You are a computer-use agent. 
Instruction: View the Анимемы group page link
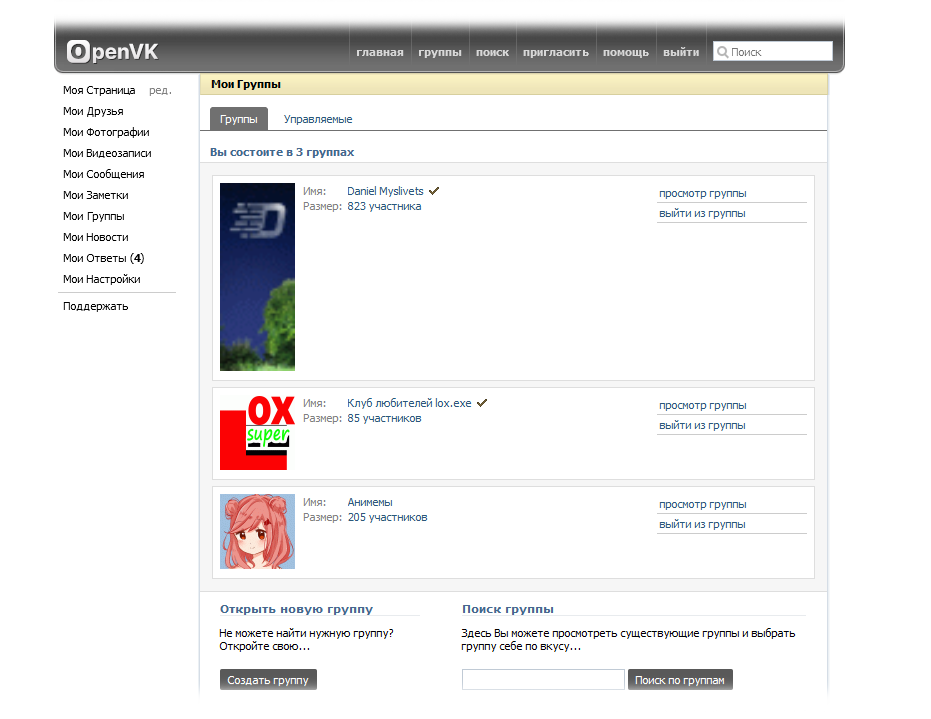coord(702,505)
